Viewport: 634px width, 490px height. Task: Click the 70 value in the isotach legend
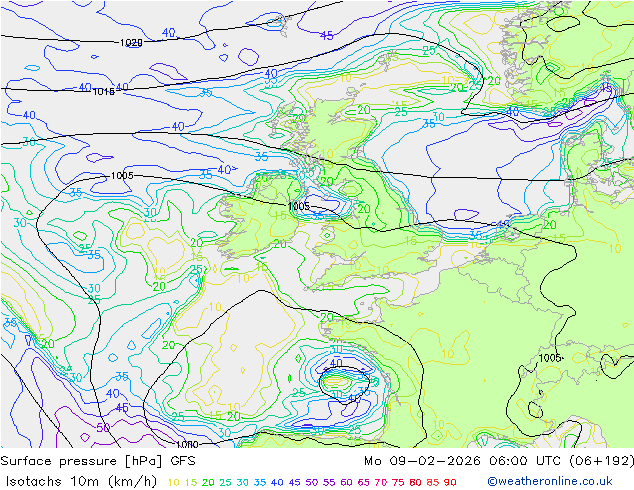[381, 482]
